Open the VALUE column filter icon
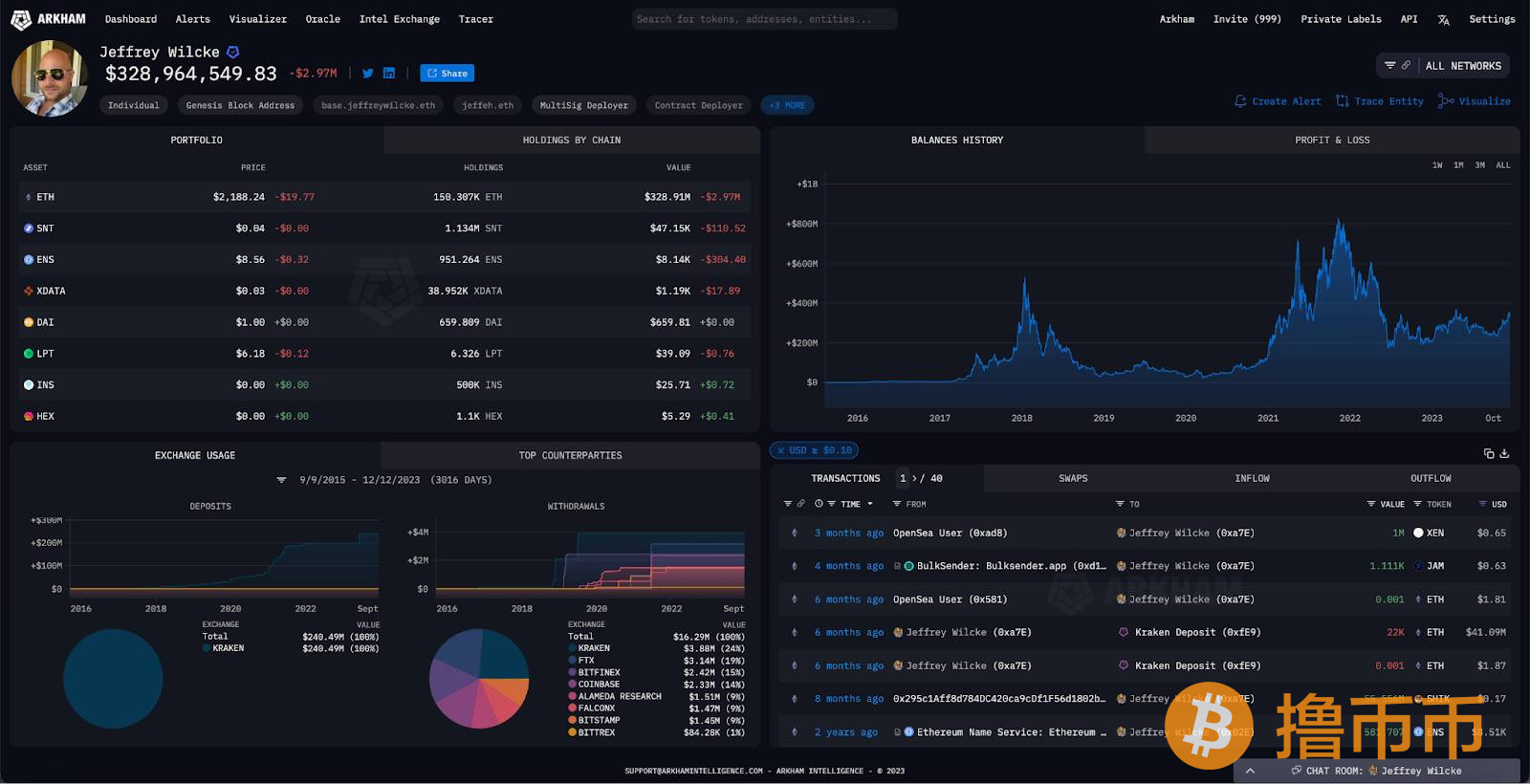Viewport: 1530px width, 784px height. 1371,504
